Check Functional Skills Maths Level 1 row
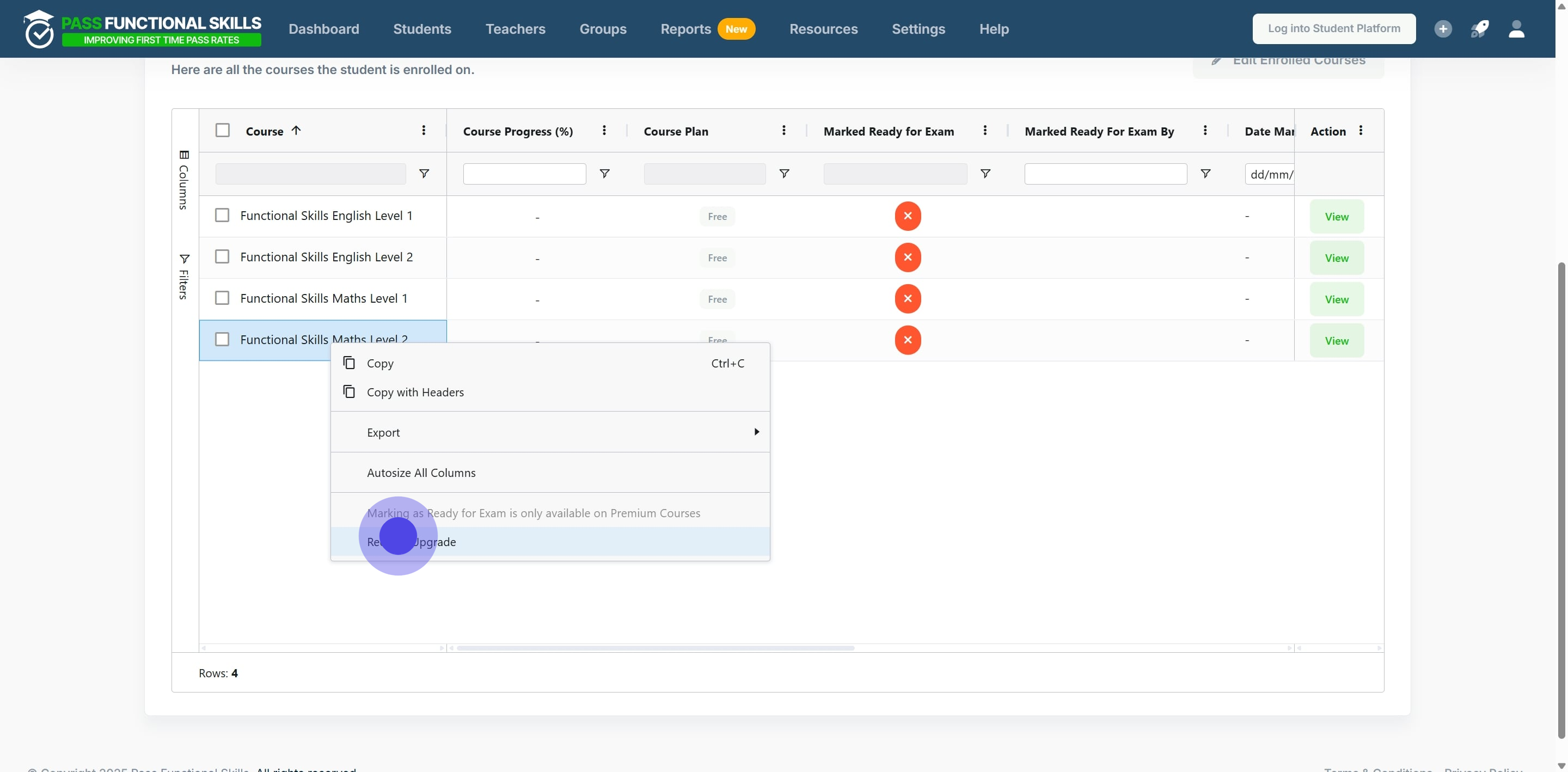The width and height of the screenshot is (1568, 772). (x=222, y=298)
